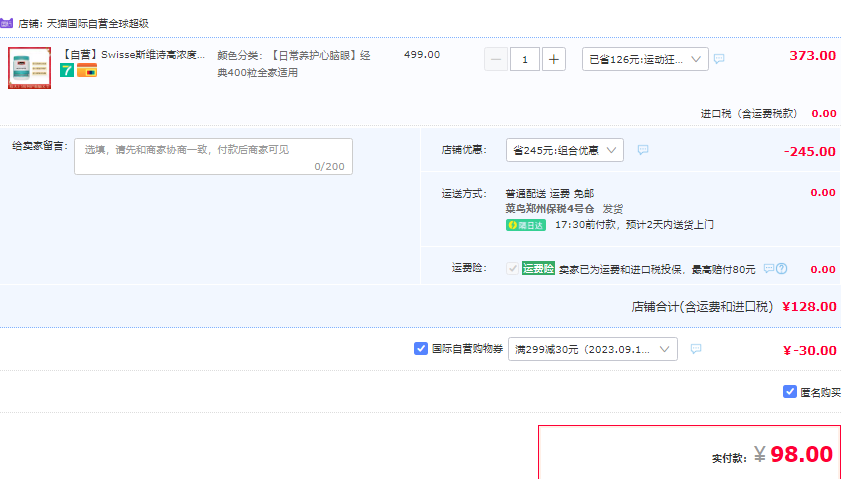Image resolution: width=845 pixels, height=479 pixels.
Task: Click the 17:30前付款 delivery estimate text
Action: pos(634,225)
